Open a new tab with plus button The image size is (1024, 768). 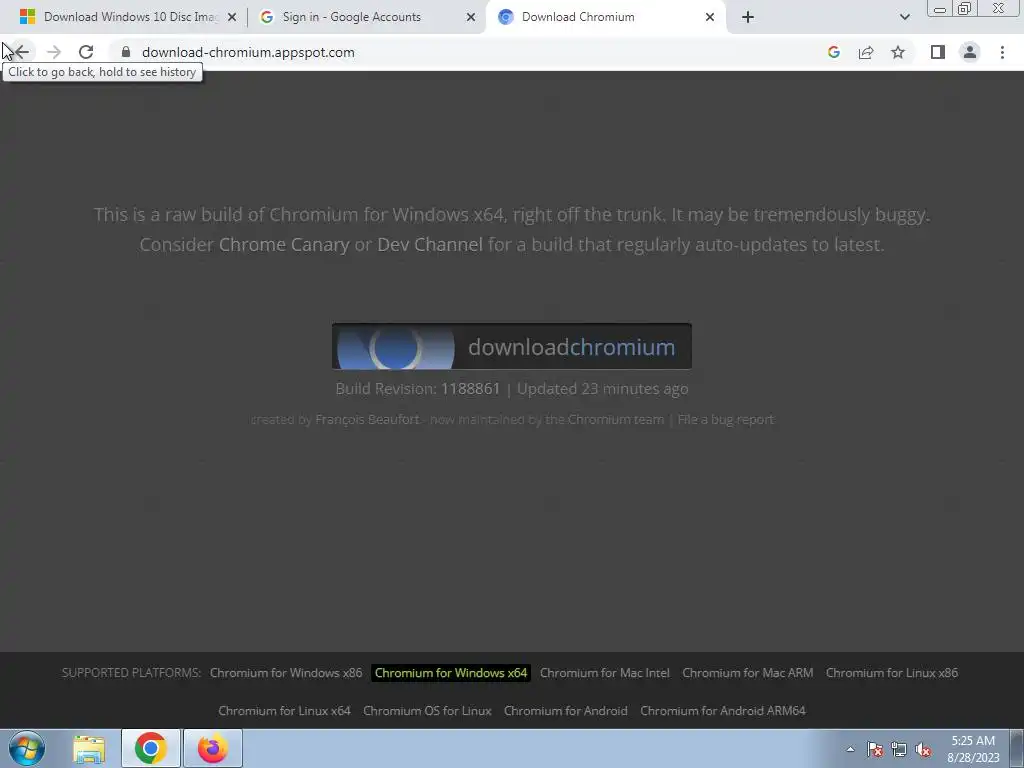(x=748, y=17)
